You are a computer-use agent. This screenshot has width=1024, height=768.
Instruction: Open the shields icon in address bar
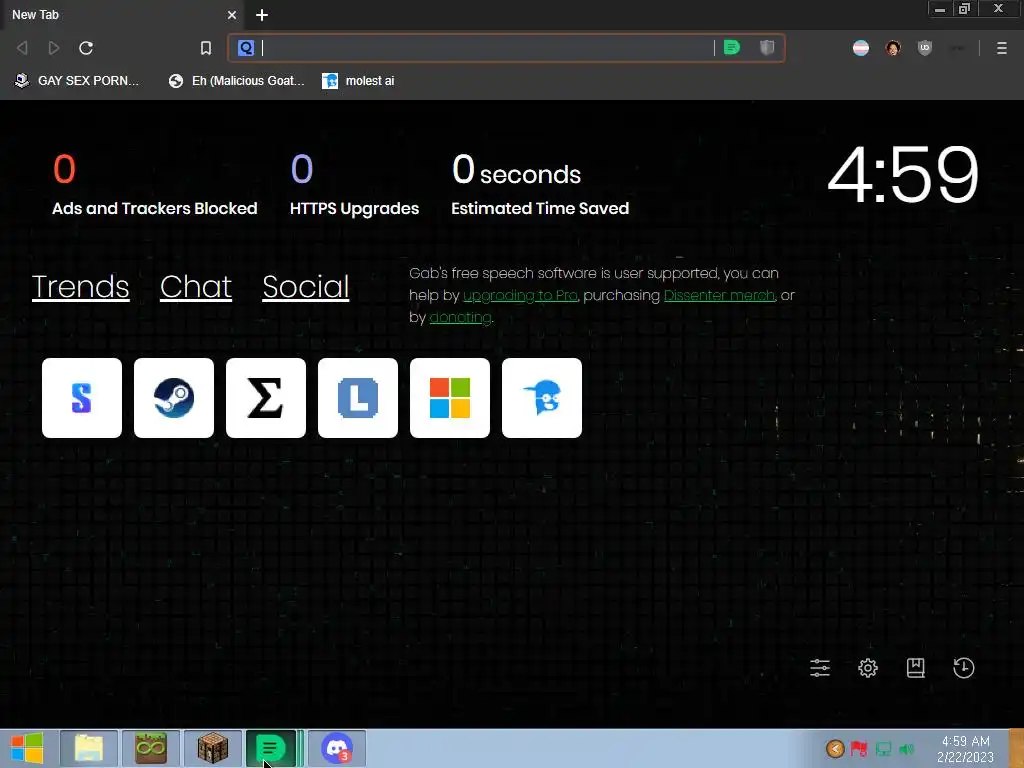pyautogui.click(x=767, y=48)
